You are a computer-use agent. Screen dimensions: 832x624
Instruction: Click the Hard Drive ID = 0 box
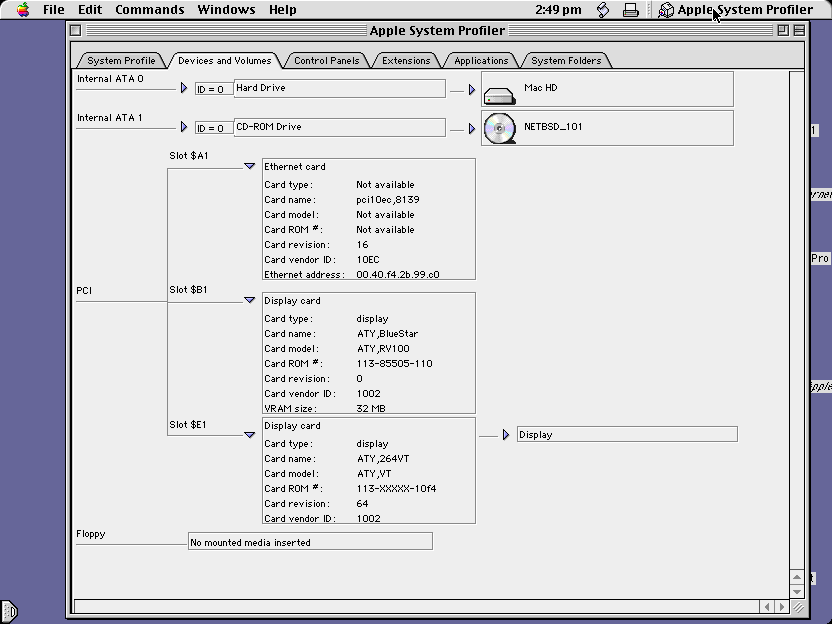214,89
